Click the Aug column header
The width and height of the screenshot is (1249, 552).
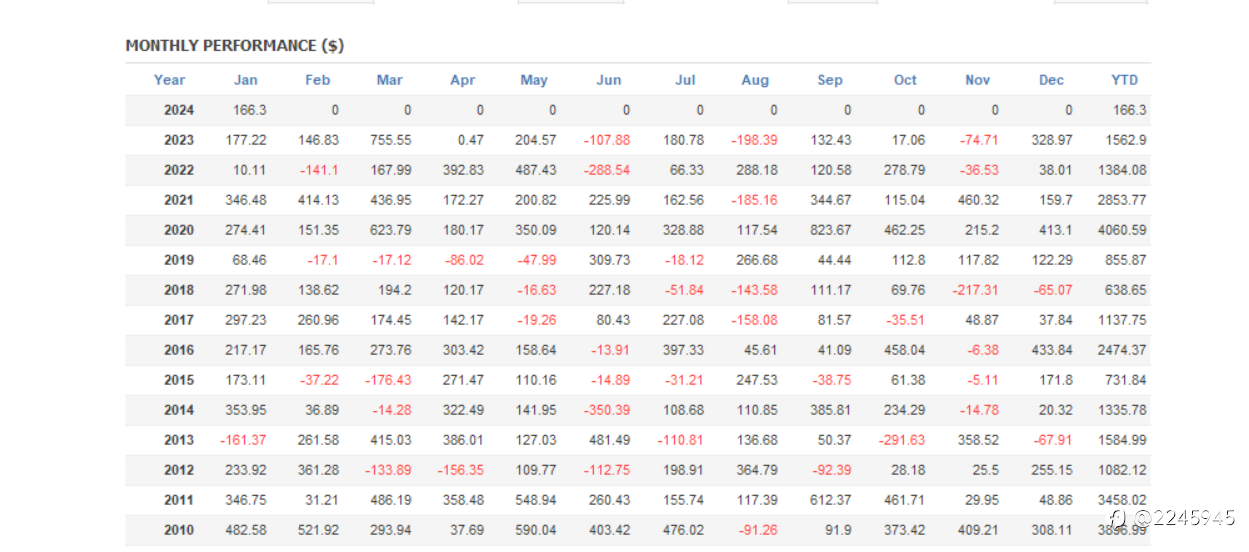point(755,80)
